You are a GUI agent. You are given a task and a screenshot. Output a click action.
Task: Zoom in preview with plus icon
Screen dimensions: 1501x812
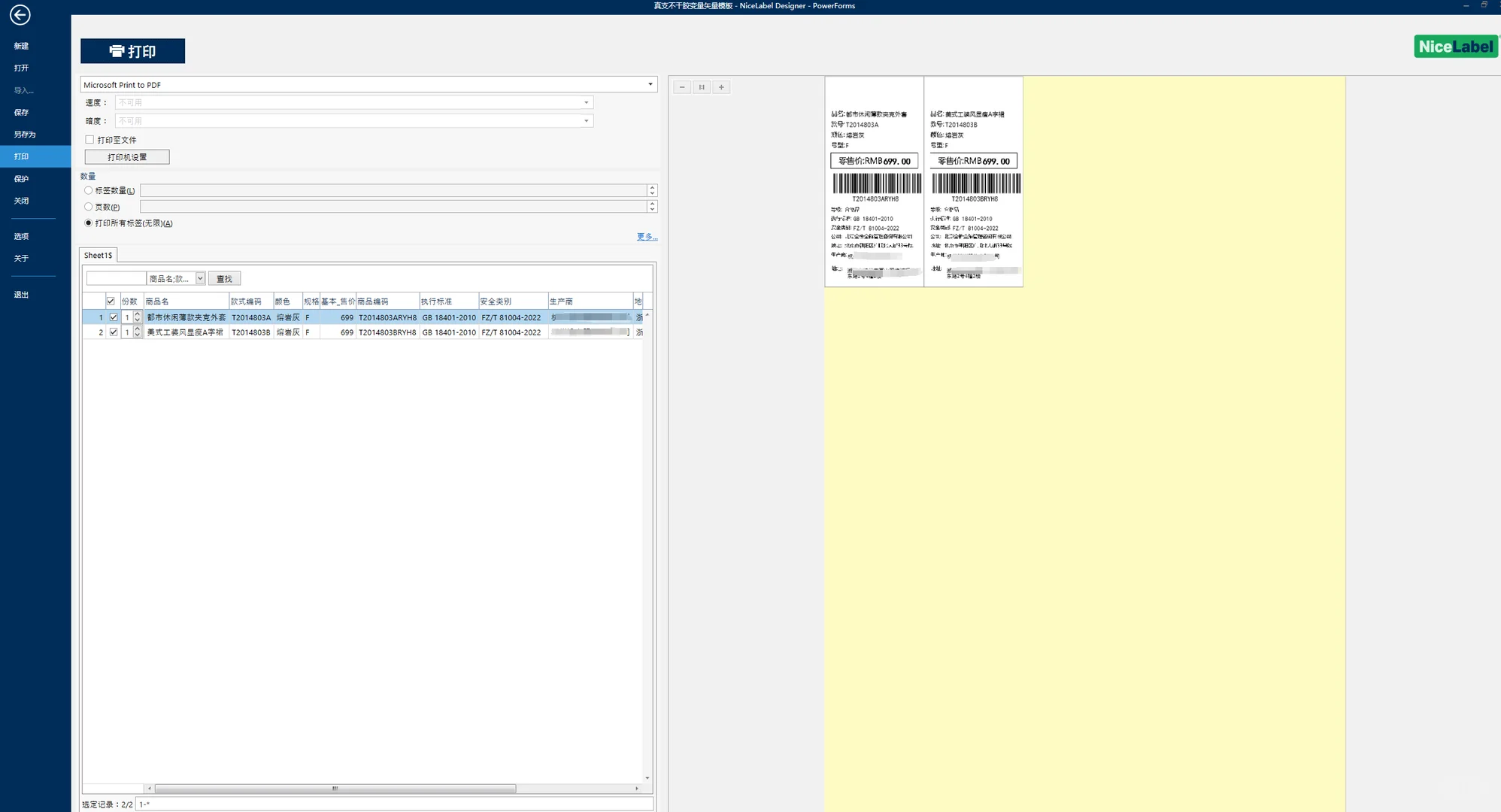[721, 87]
